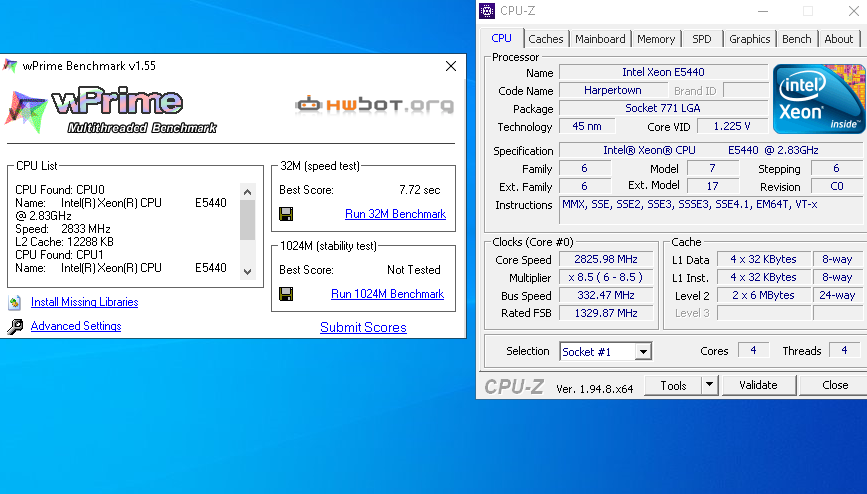The image size is (867, 494).
Task: Close the wPrime Benchmark window
Action: pyautogui.click(x=451, y=66)
